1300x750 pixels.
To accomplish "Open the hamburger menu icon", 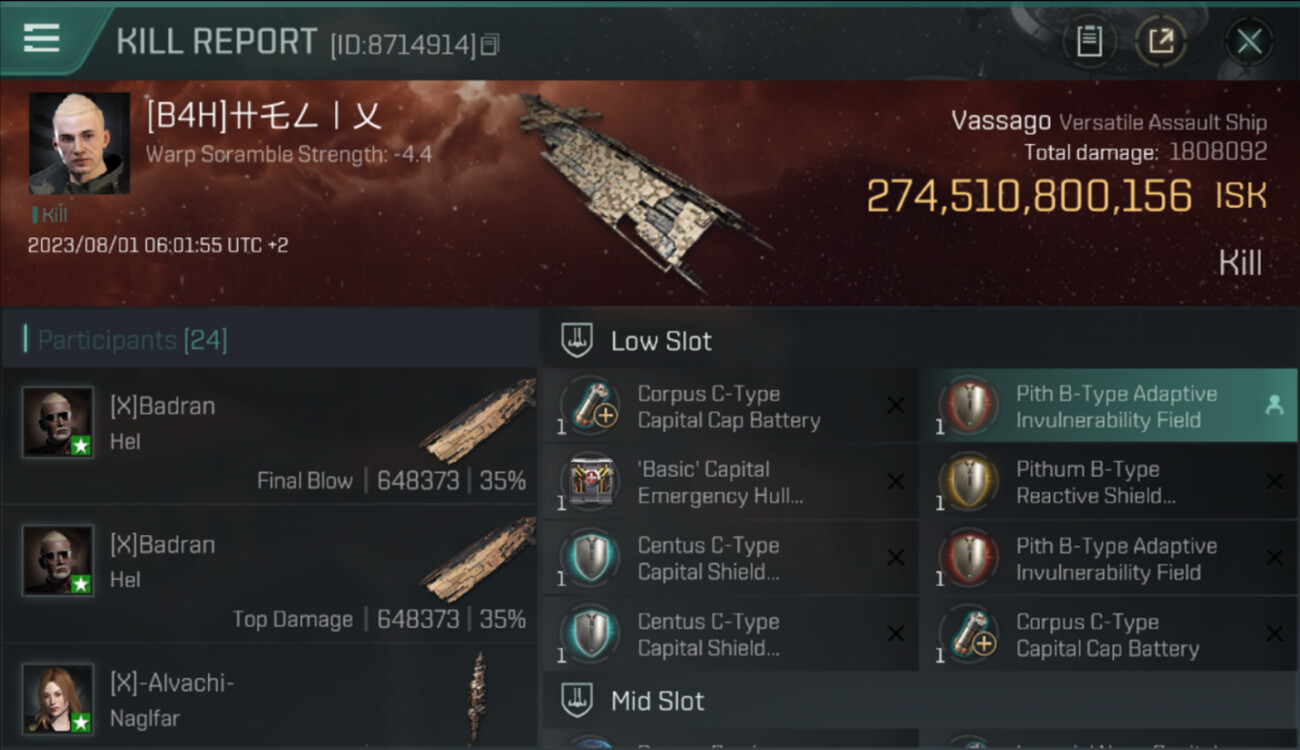I will tap(42, 38).
